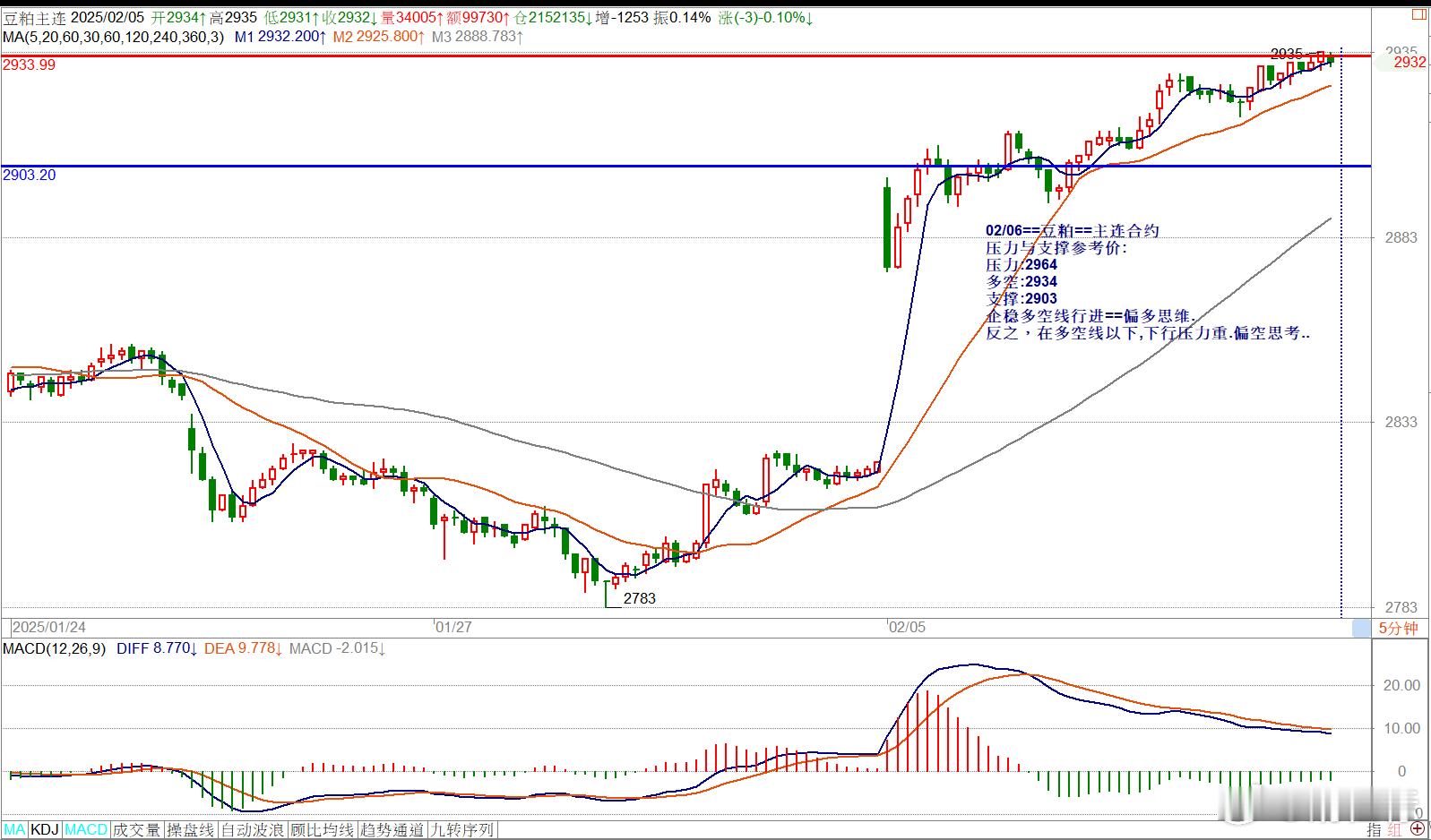The height and width of the screenshot is (840, 1431).
Task: Click the 豆粕主连 contract name
Action: click(33, 18)
